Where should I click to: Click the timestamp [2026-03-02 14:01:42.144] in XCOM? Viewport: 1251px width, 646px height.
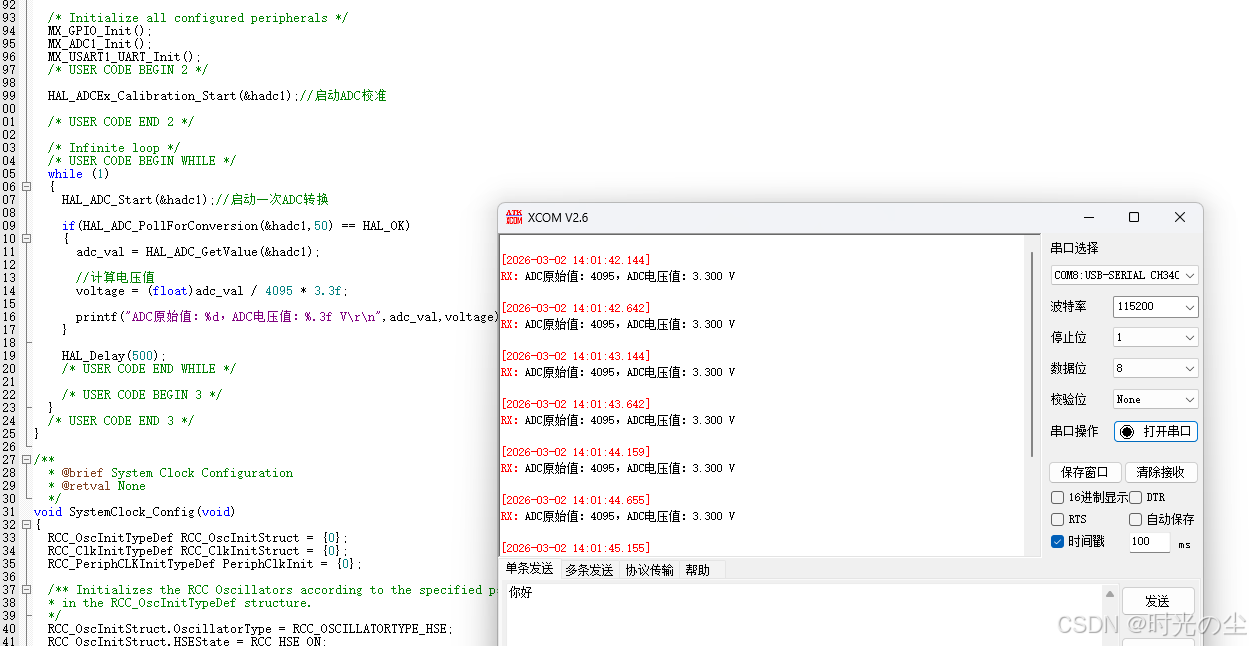pos(575,260)
